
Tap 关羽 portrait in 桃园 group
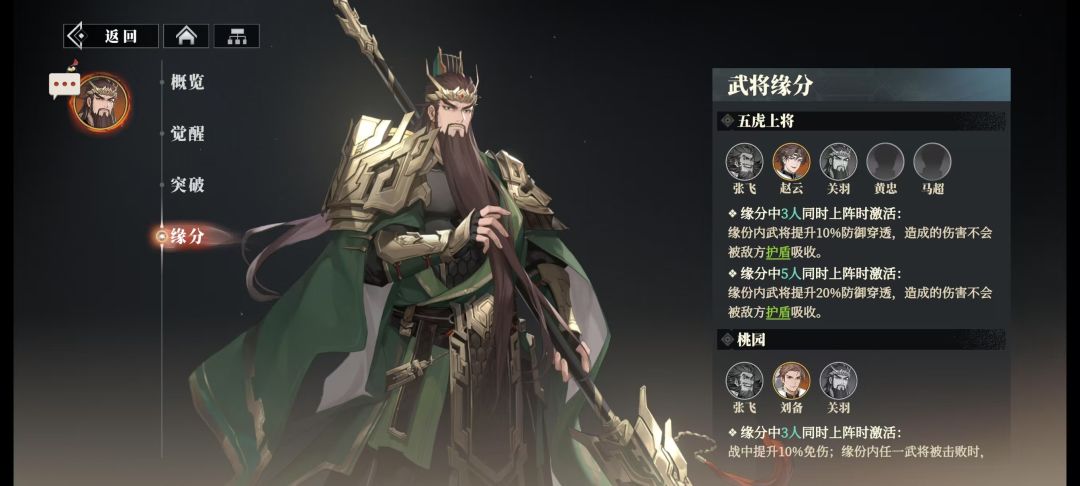838,381
